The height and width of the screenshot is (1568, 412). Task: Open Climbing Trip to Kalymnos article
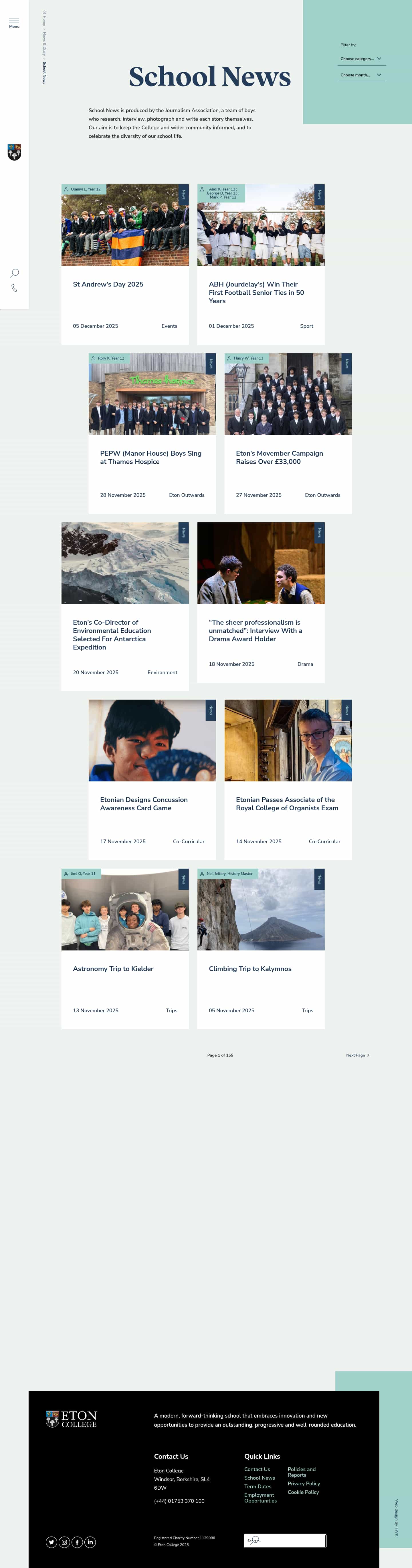point(250,968)
